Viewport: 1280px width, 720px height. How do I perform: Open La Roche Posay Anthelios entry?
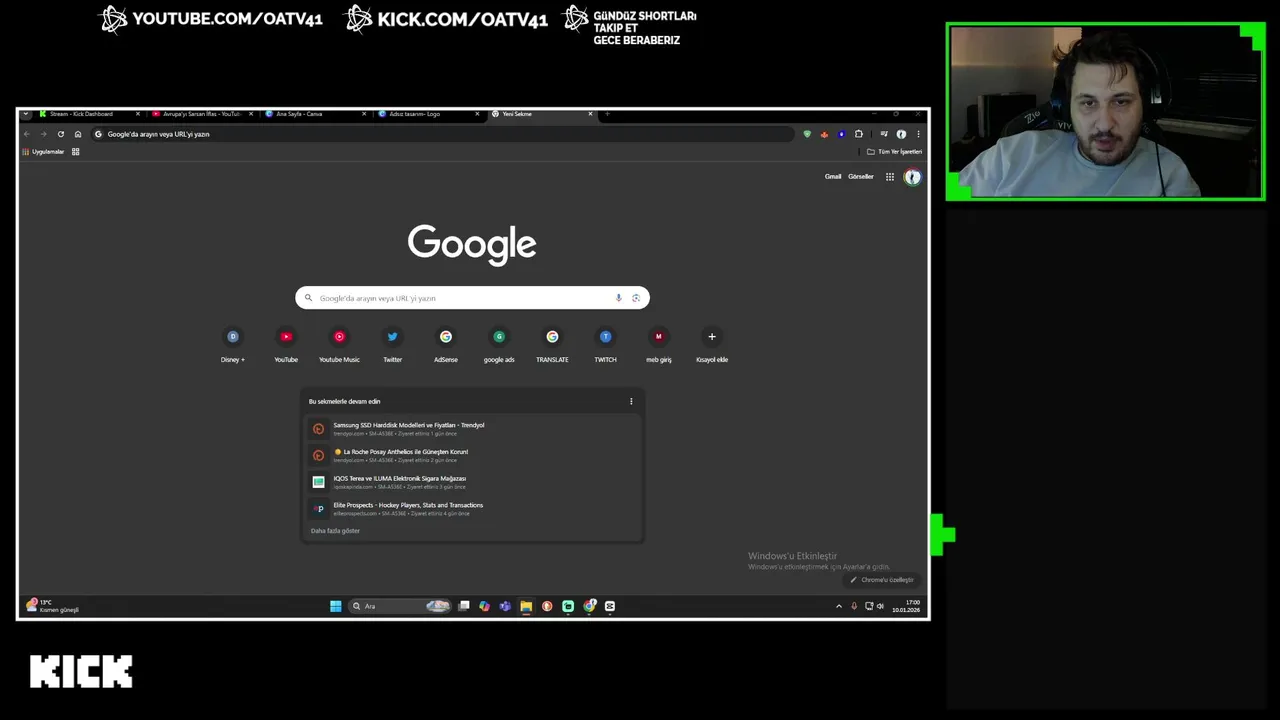click(472, 455)
